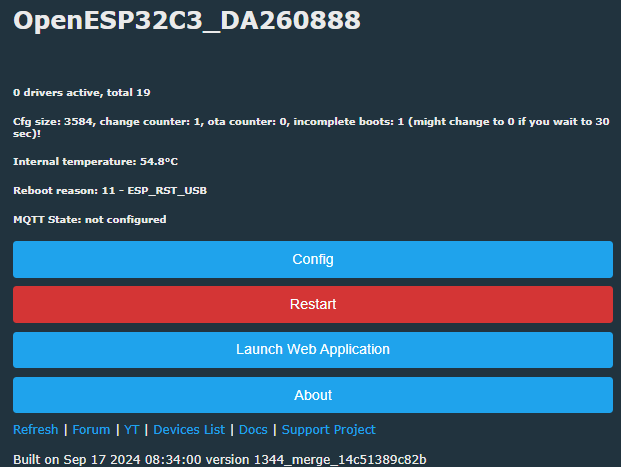Open the Support Project link

pyautogui.click(x=328, y=429)
